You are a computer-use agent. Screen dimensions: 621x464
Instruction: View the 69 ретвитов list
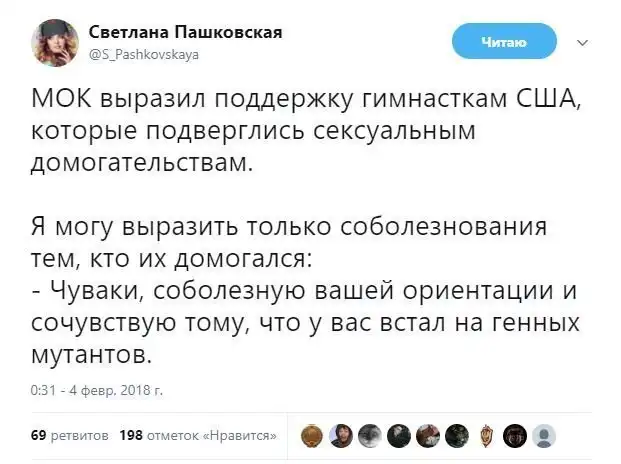pos(66,435)
